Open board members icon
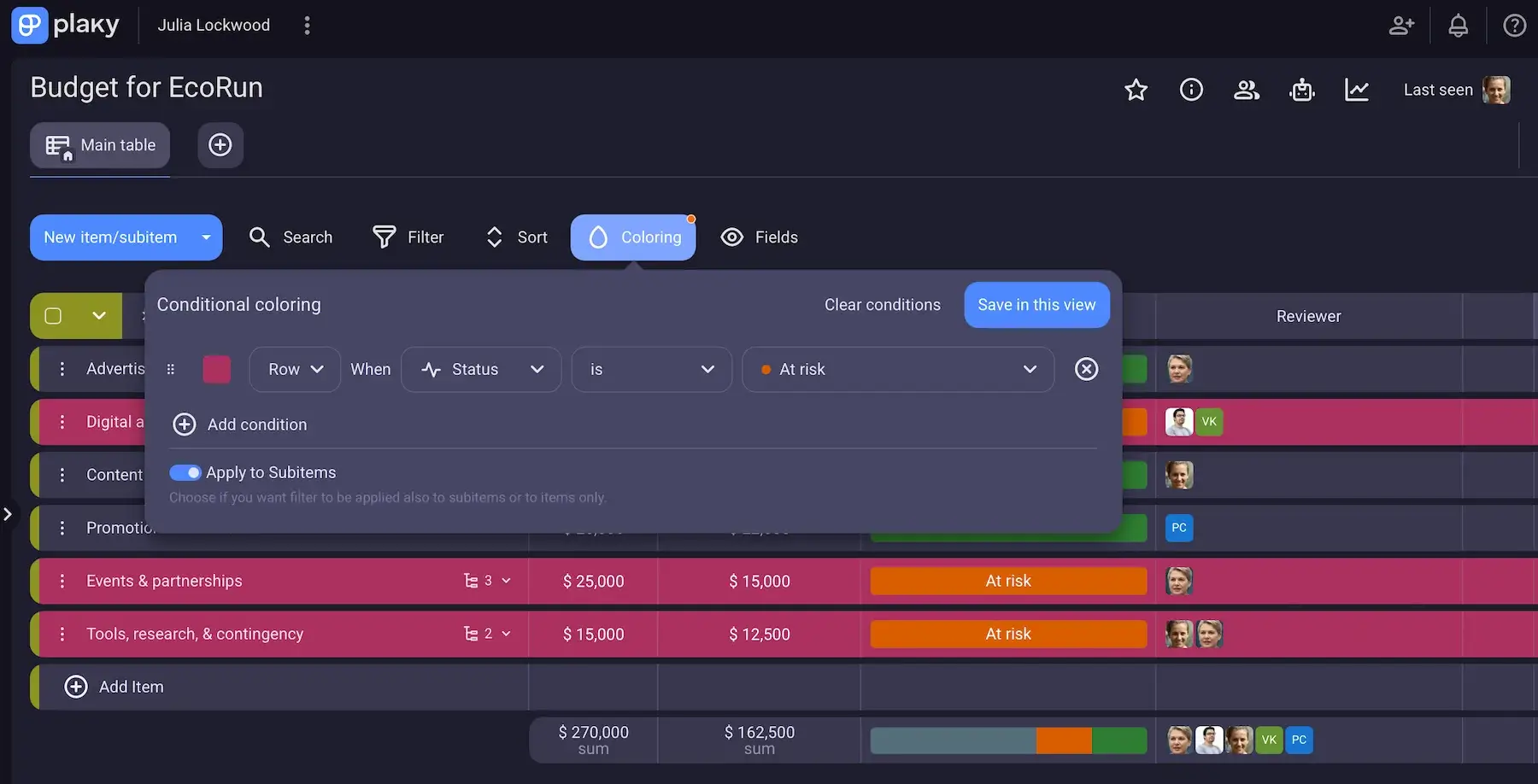This screenshot has width=1538, height=784. coord(1247,90)
